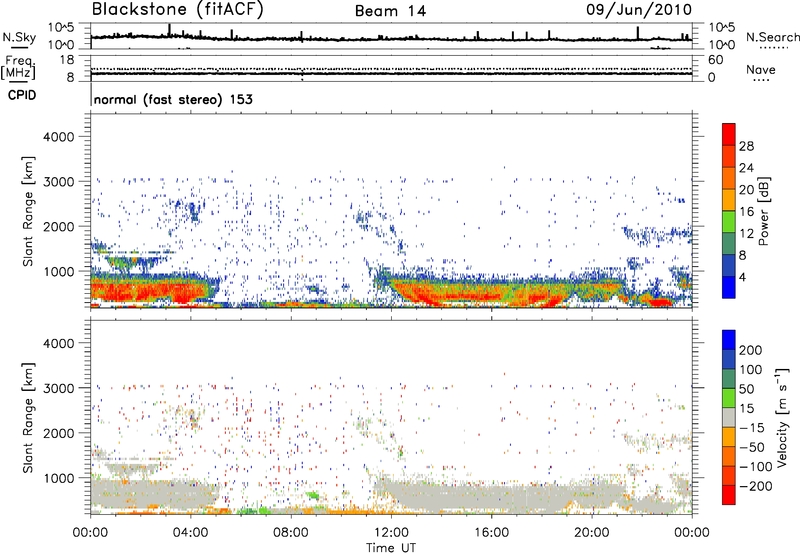Click the gray segment of velocity color bar
This screenshot has height=554, width=800.
click(729, 418)
